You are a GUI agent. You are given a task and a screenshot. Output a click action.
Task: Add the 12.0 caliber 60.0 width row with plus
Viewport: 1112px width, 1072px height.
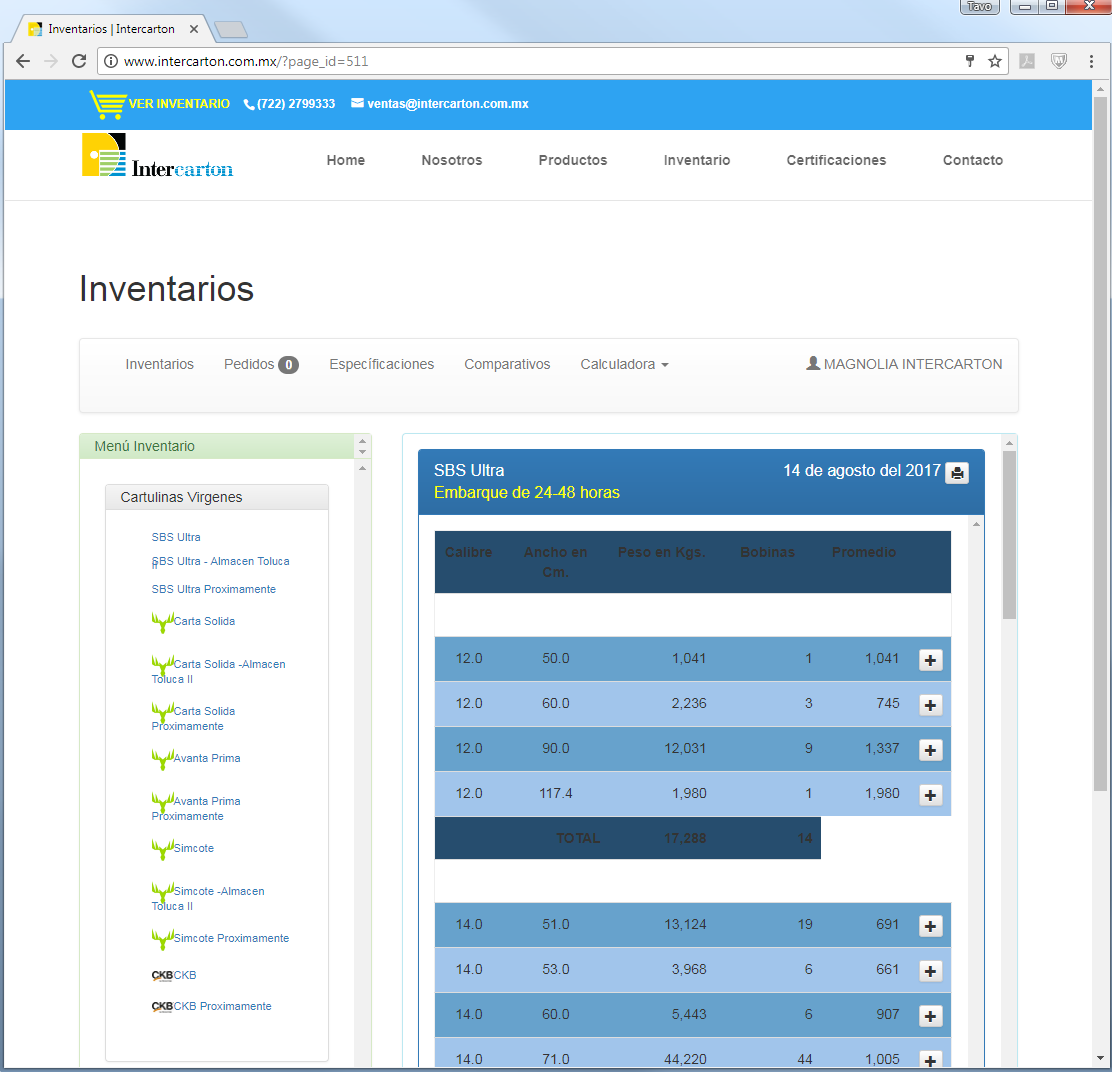point(930,705)
